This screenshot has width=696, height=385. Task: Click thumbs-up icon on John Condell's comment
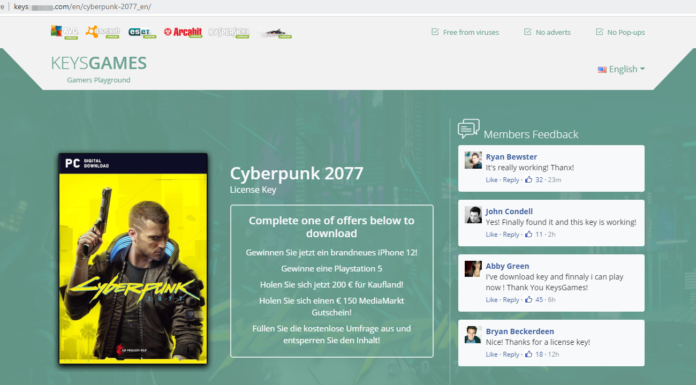pyautogui.click(x=529, y=234)
